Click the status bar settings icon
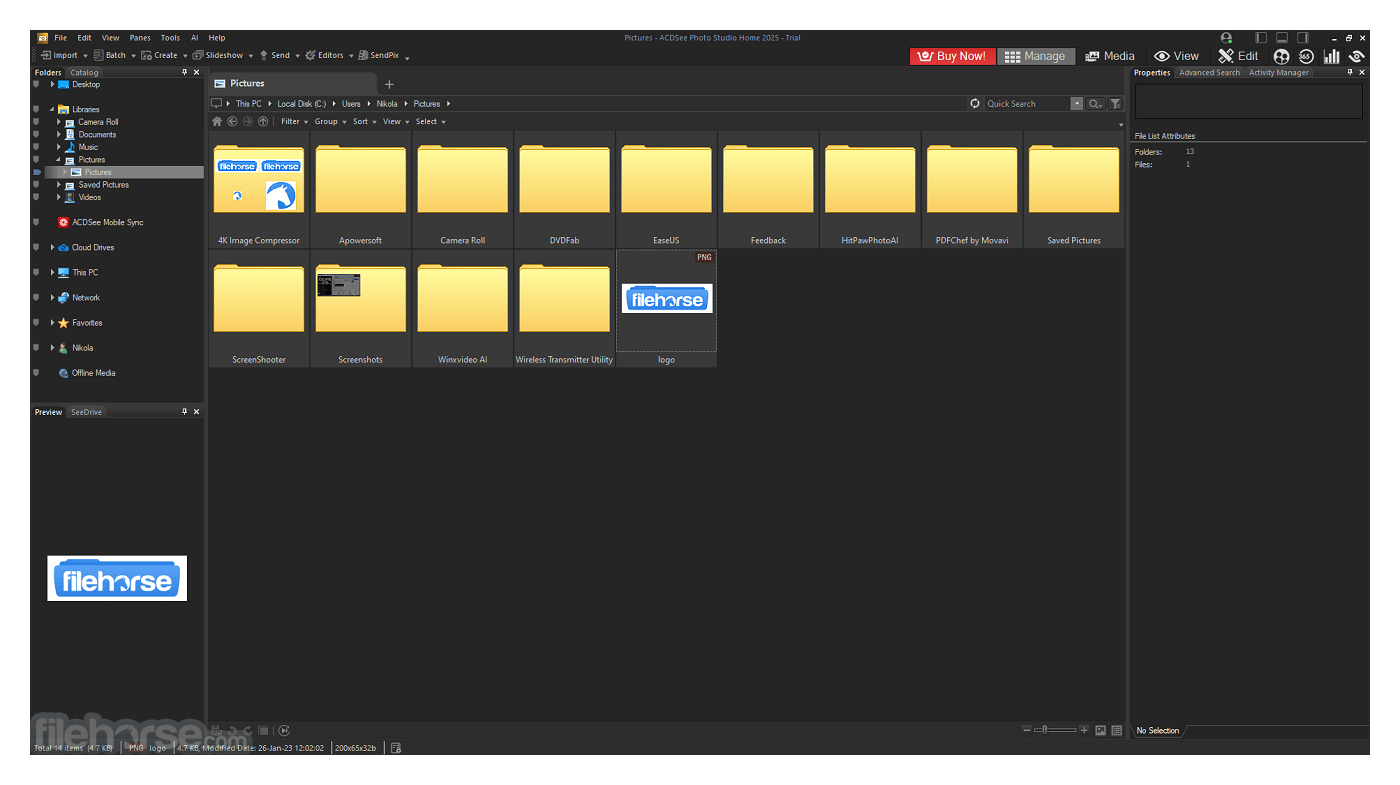 point(396,748)
